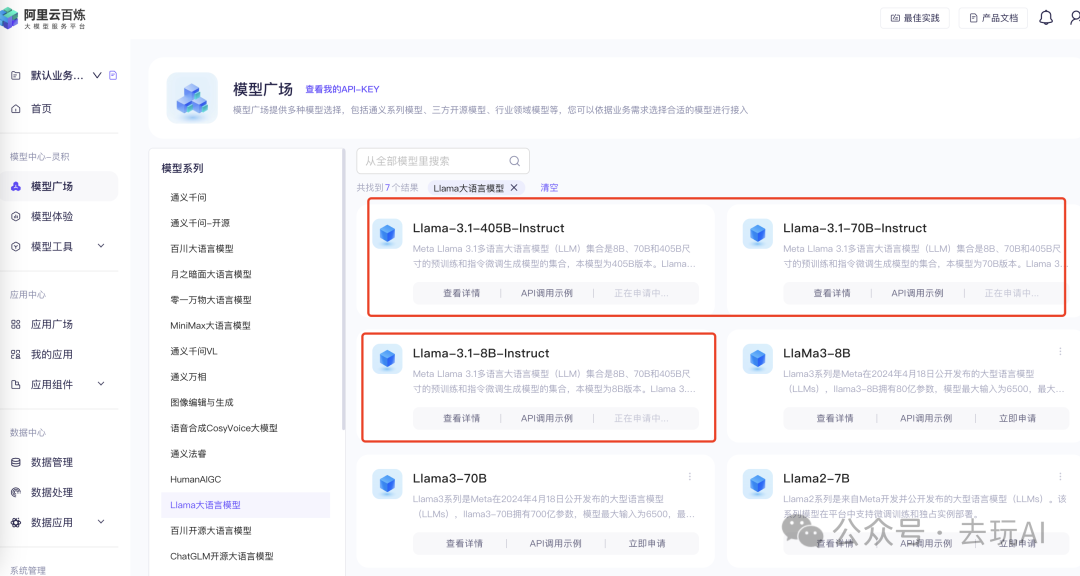Click the model series list scrollbar
The image size is (1080, 576).
click(x=343, y=289)
